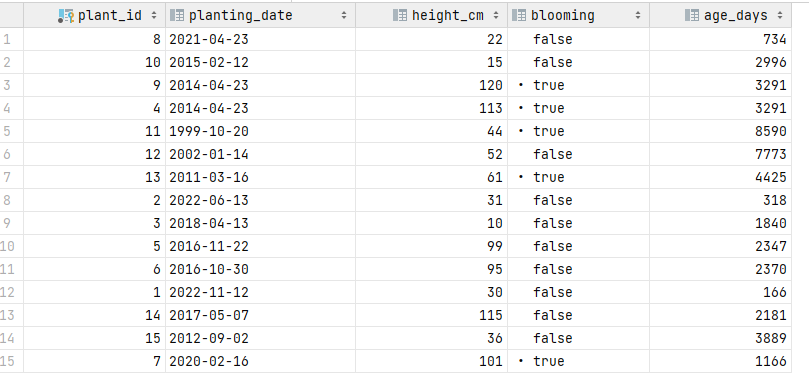Sort by planting_date using its sort arrows
Image resolution: width=809 pixels, height=380 pixels.
344,16
